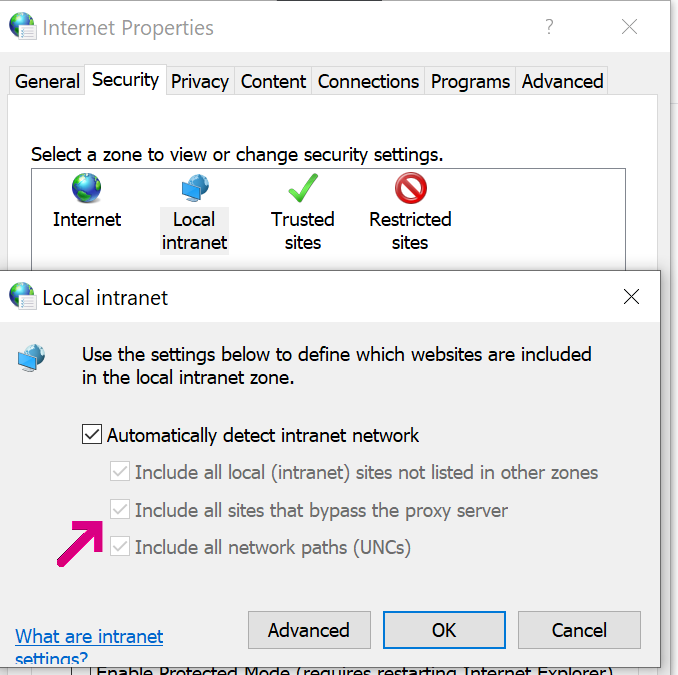678x675 pixels.
Task: Select the Internet zone globe icon
Action: [87, 188]
